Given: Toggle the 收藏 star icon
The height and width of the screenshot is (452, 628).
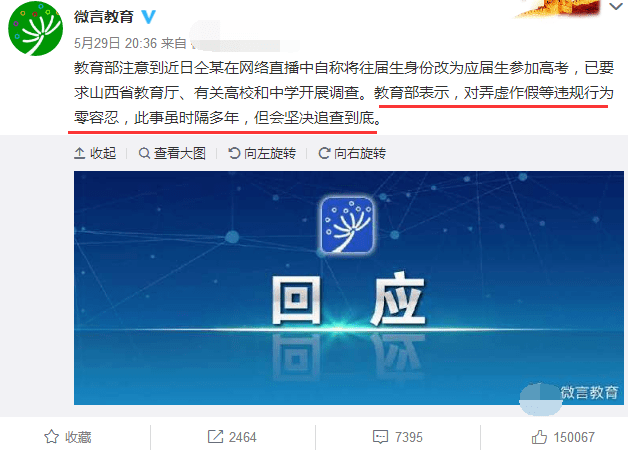Looking at the screenshot, I should coord(51,437).
